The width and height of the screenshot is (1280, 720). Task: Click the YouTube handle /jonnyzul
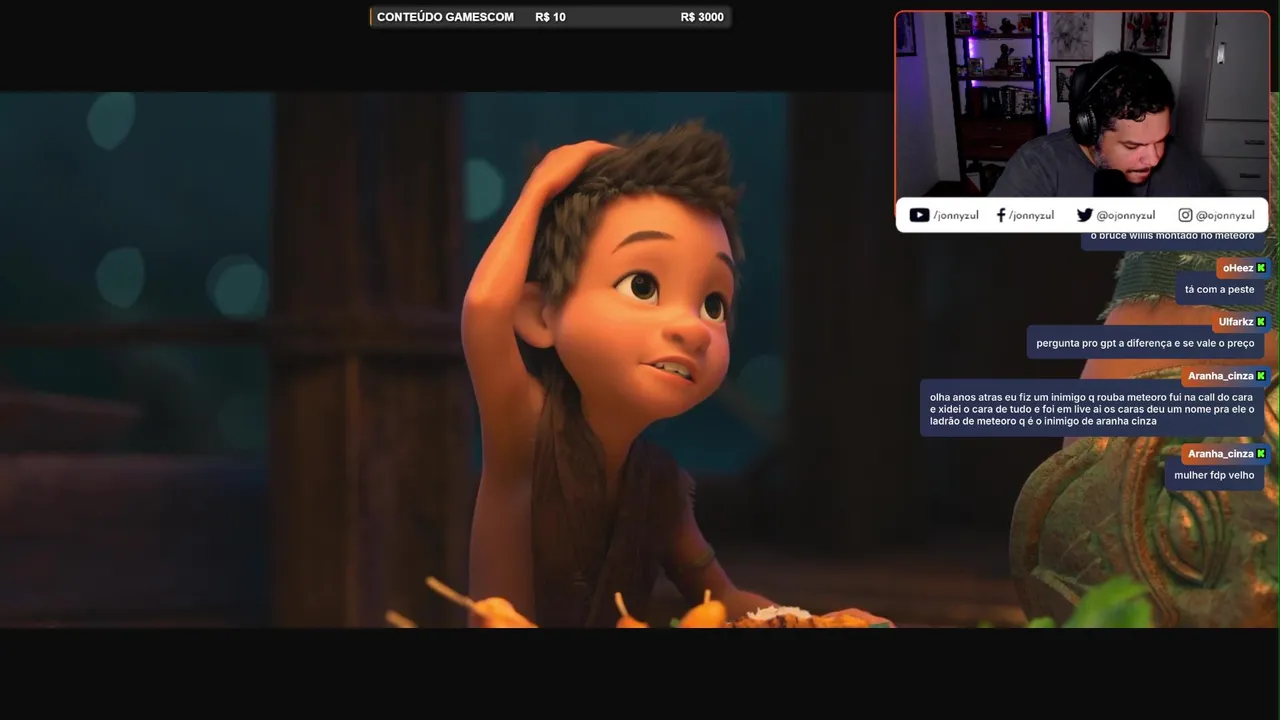(955, 215)
